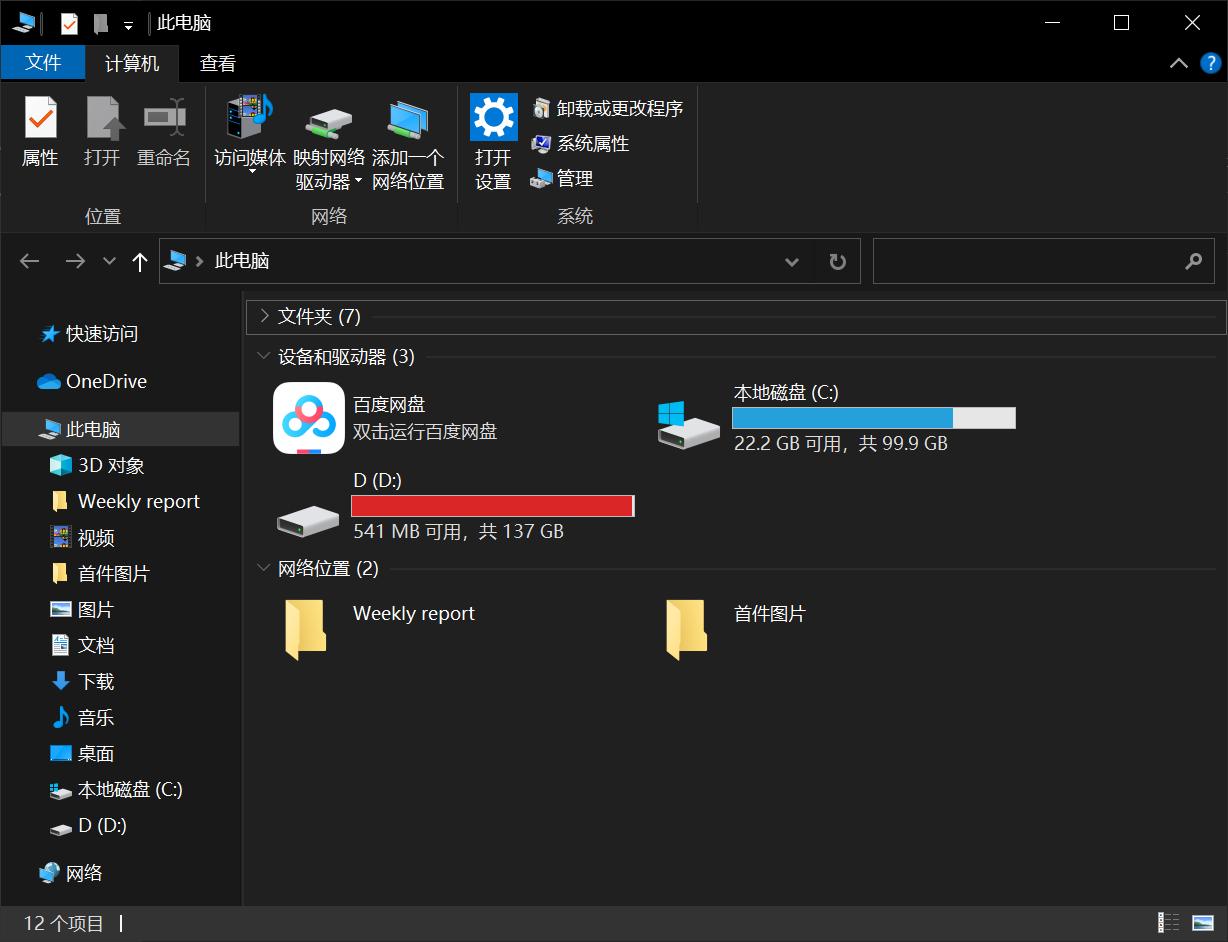
Task: Switch to the 查看 tab
Action: [x=217, y=62]
